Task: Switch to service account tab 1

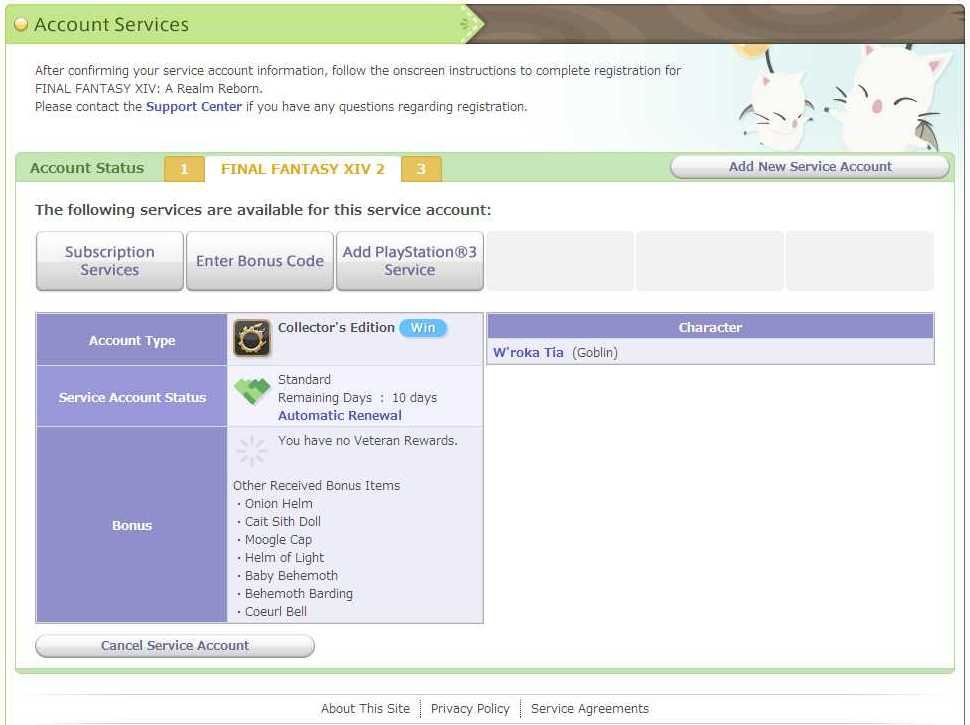Action: point(184,169)
